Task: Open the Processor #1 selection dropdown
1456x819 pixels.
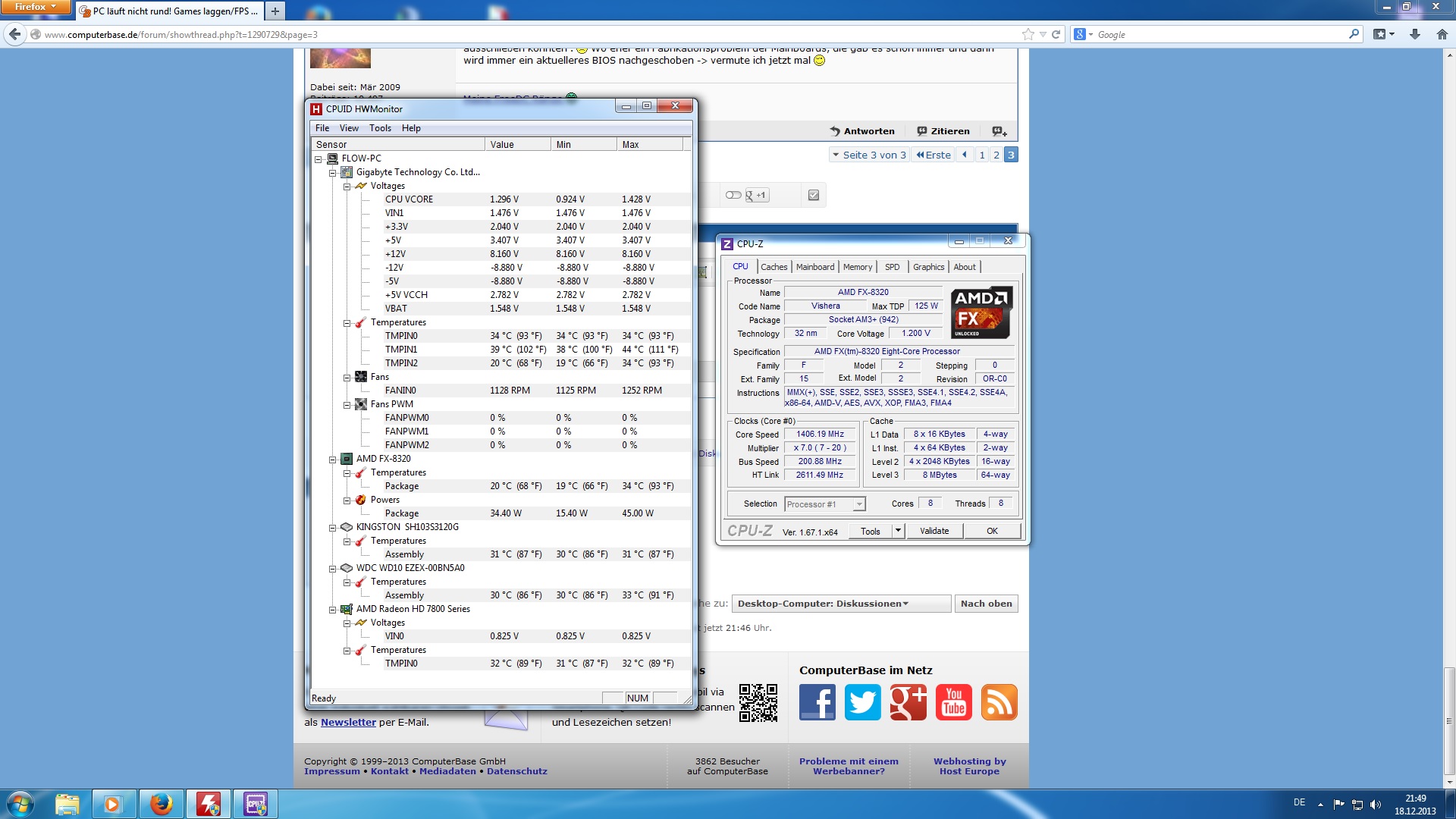Action: (825, 504)
